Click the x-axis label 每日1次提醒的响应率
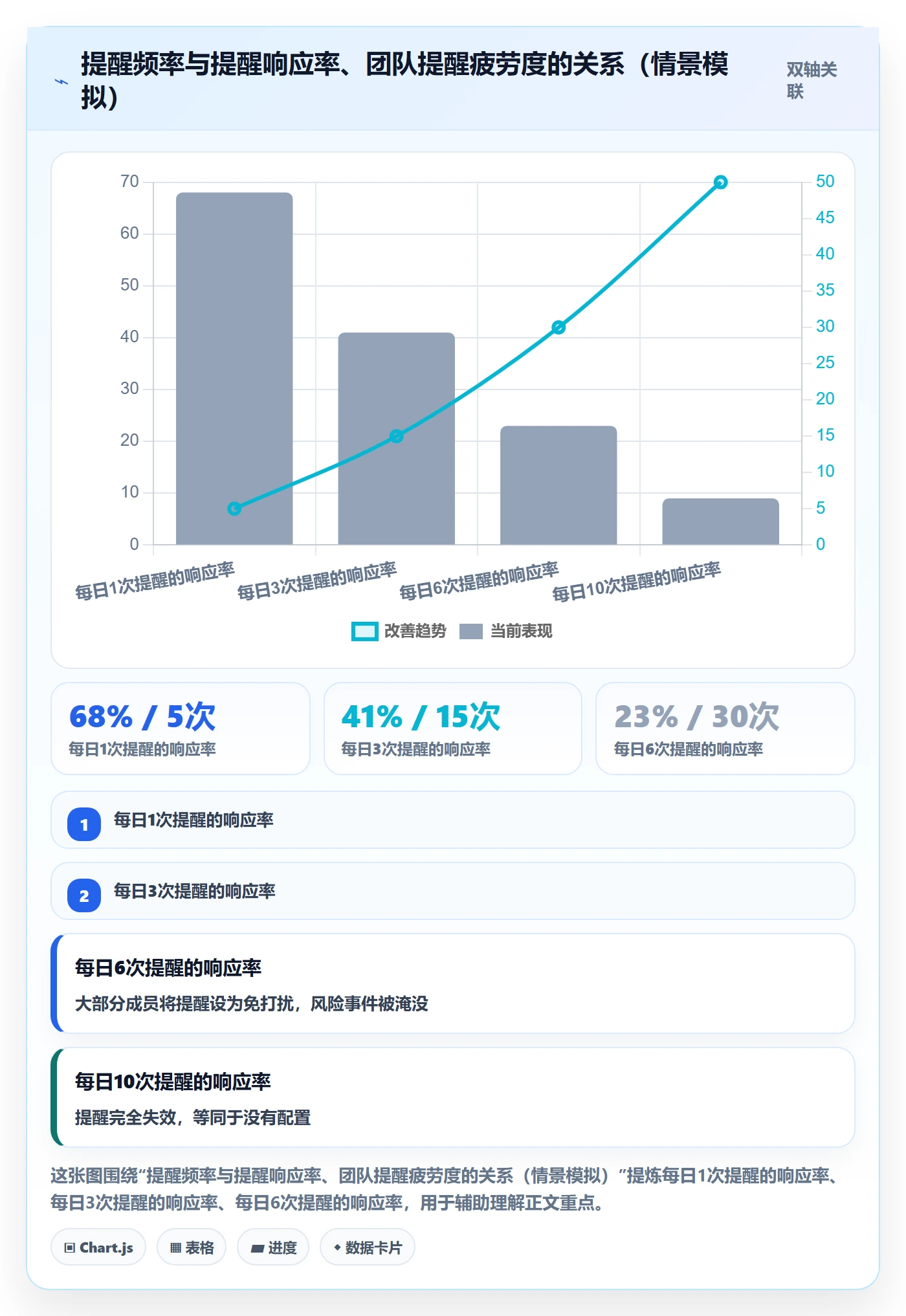 pyautogui.click(x=155, y=581)
